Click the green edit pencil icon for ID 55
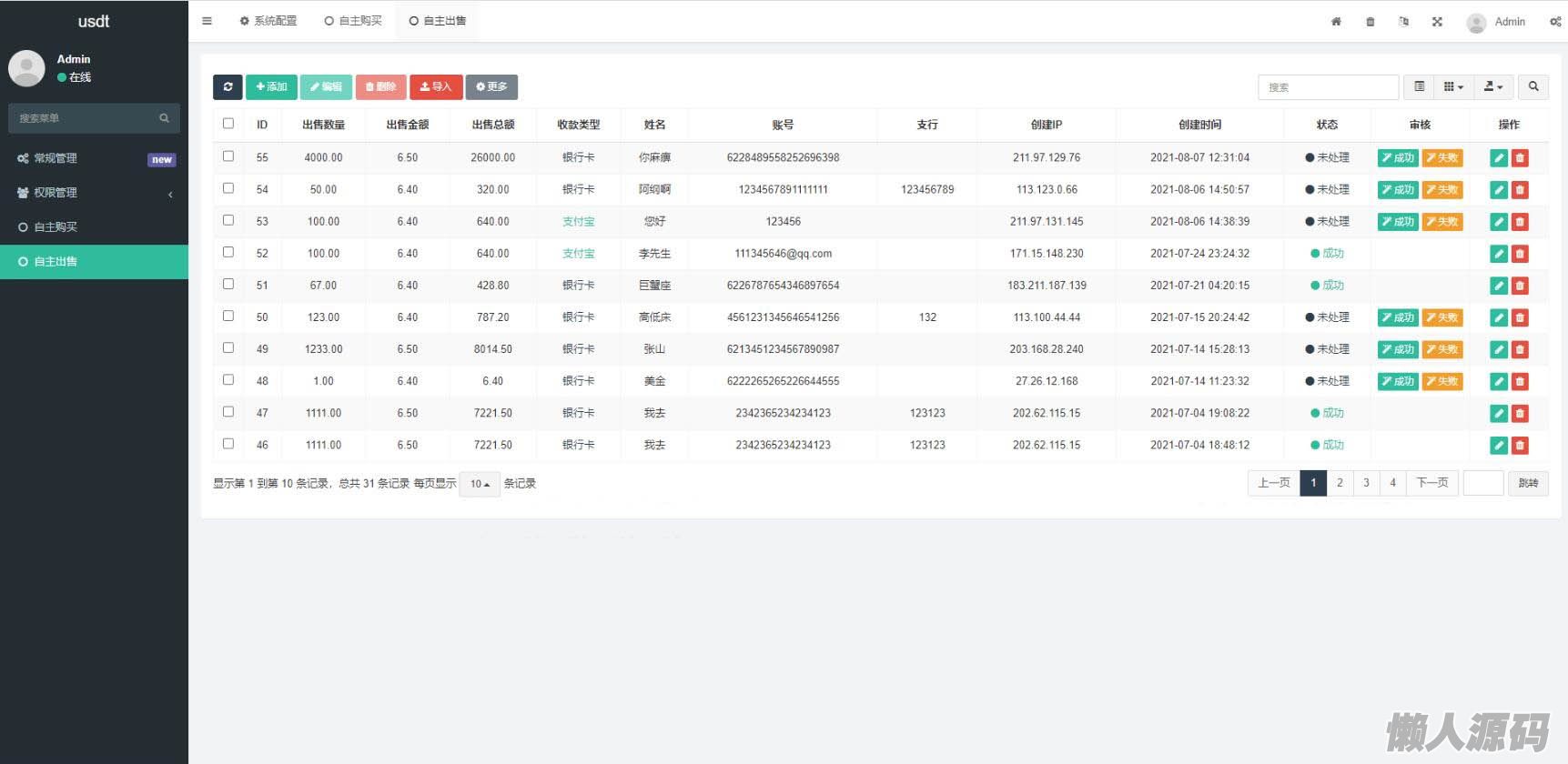Viewport: 1568px width, 764px height. pos(1499,158)
